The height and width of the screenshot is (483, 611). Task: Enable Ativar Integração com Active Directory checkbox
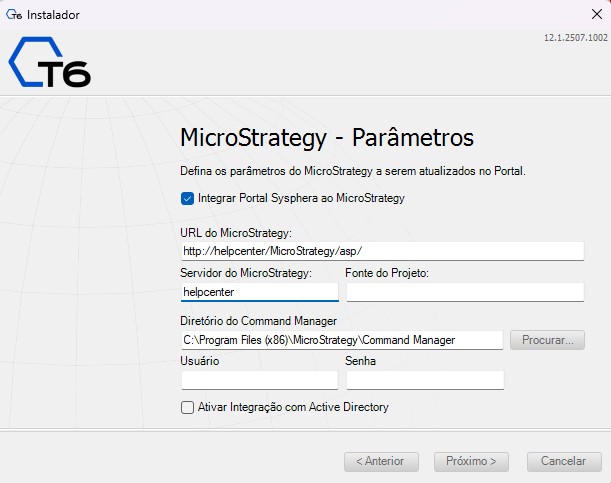(187, 407)
